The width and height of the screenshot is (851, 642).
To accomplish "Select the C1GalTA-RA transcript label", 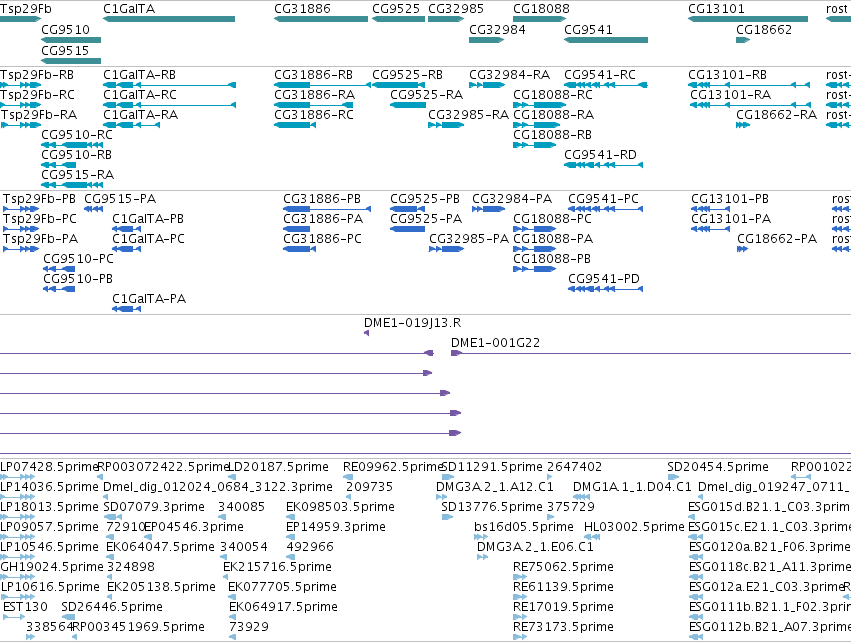I will click(141, 115).
